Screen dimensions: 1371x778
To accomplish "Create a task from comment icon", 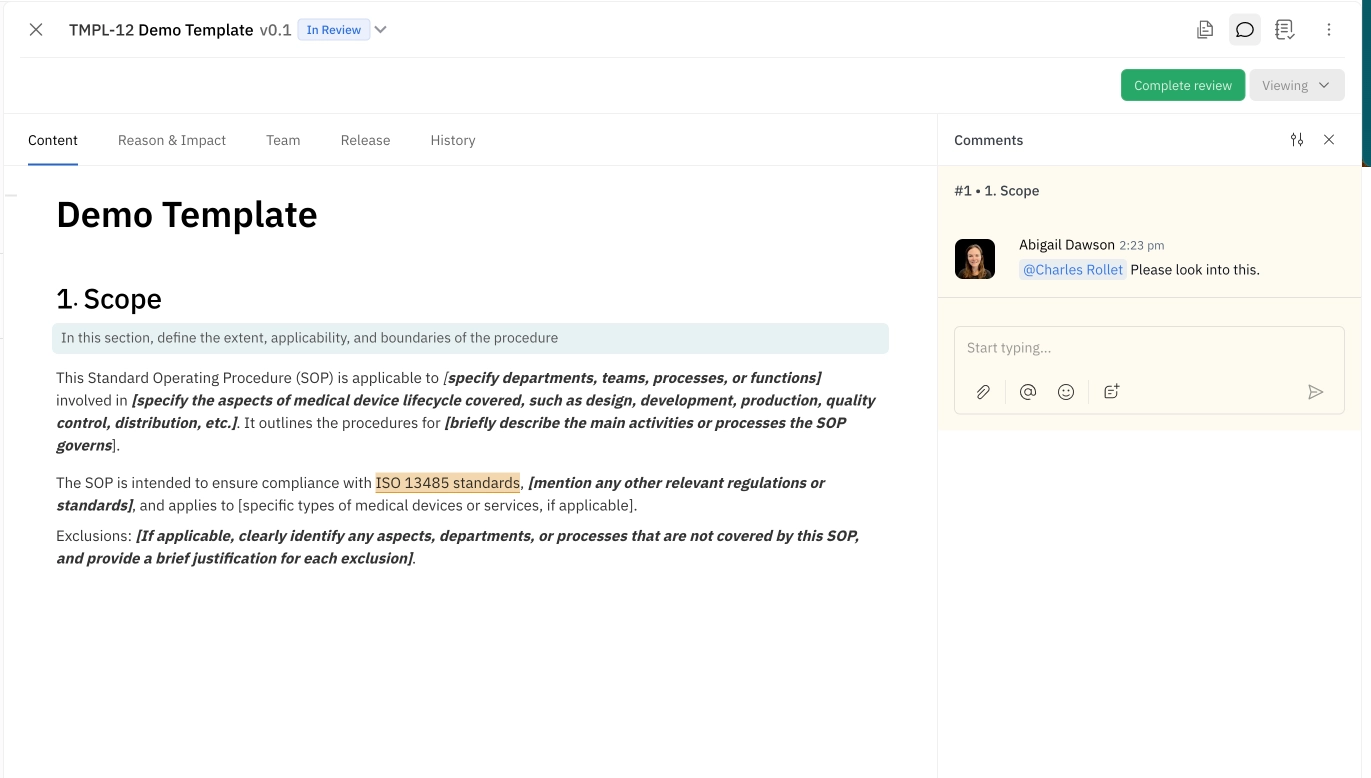I will coord(1111,391).
